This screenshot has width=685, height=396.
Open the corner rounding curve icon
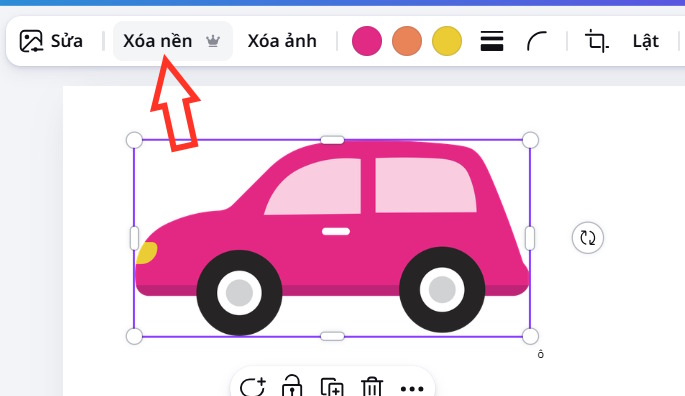click(x=536, y=41)
